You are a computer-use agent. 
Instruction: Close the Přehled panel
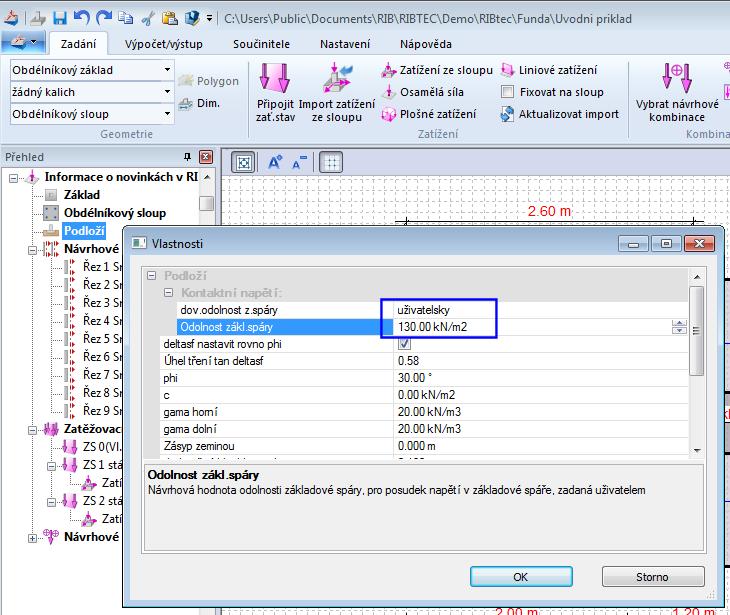pyautogui.click(x=206, y=156)
